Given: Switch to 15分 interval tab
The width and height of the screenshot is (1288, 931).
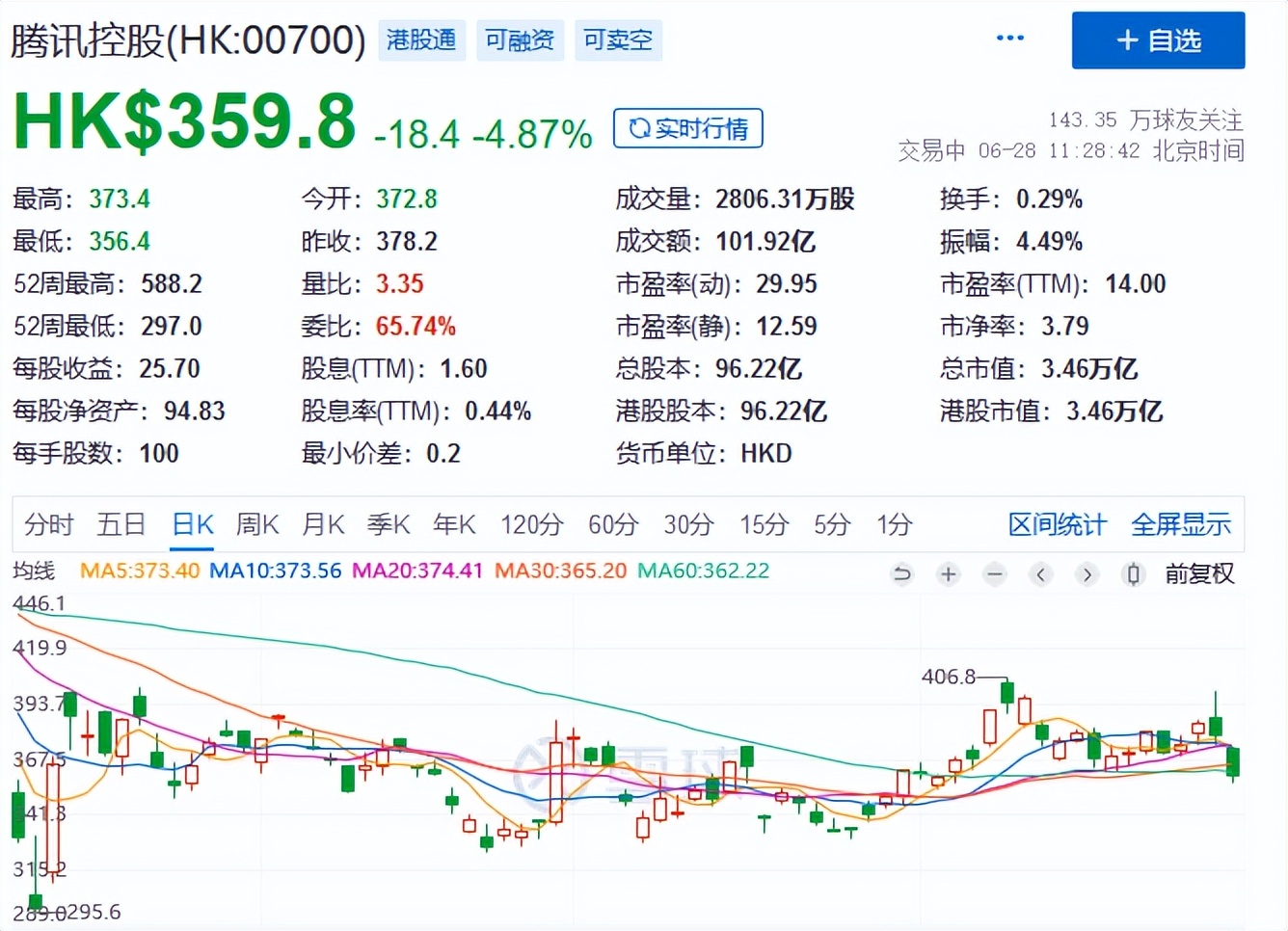Looking at the screenshot, I should point(764,524).
